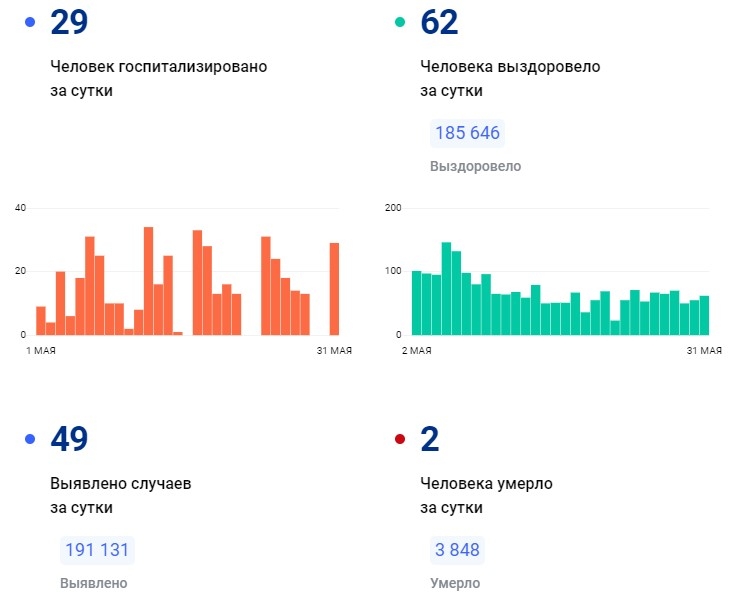Click the blue dot beside number 49
The width and height of the screenshot is (740, 598).
[30, 438]
